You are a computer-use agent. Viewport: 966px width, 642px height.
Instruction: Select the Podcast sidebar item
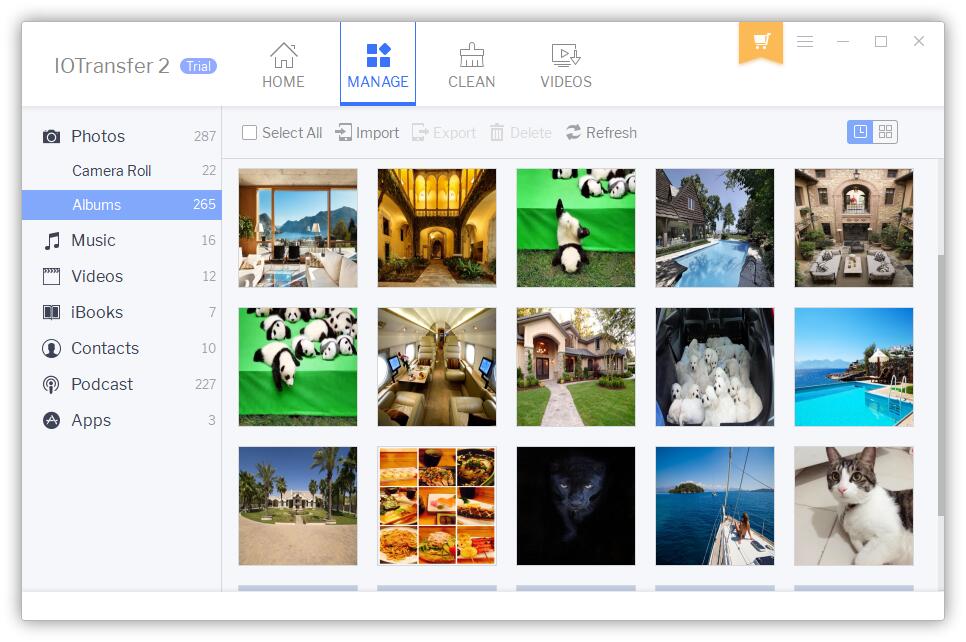[x=102, y=384]
